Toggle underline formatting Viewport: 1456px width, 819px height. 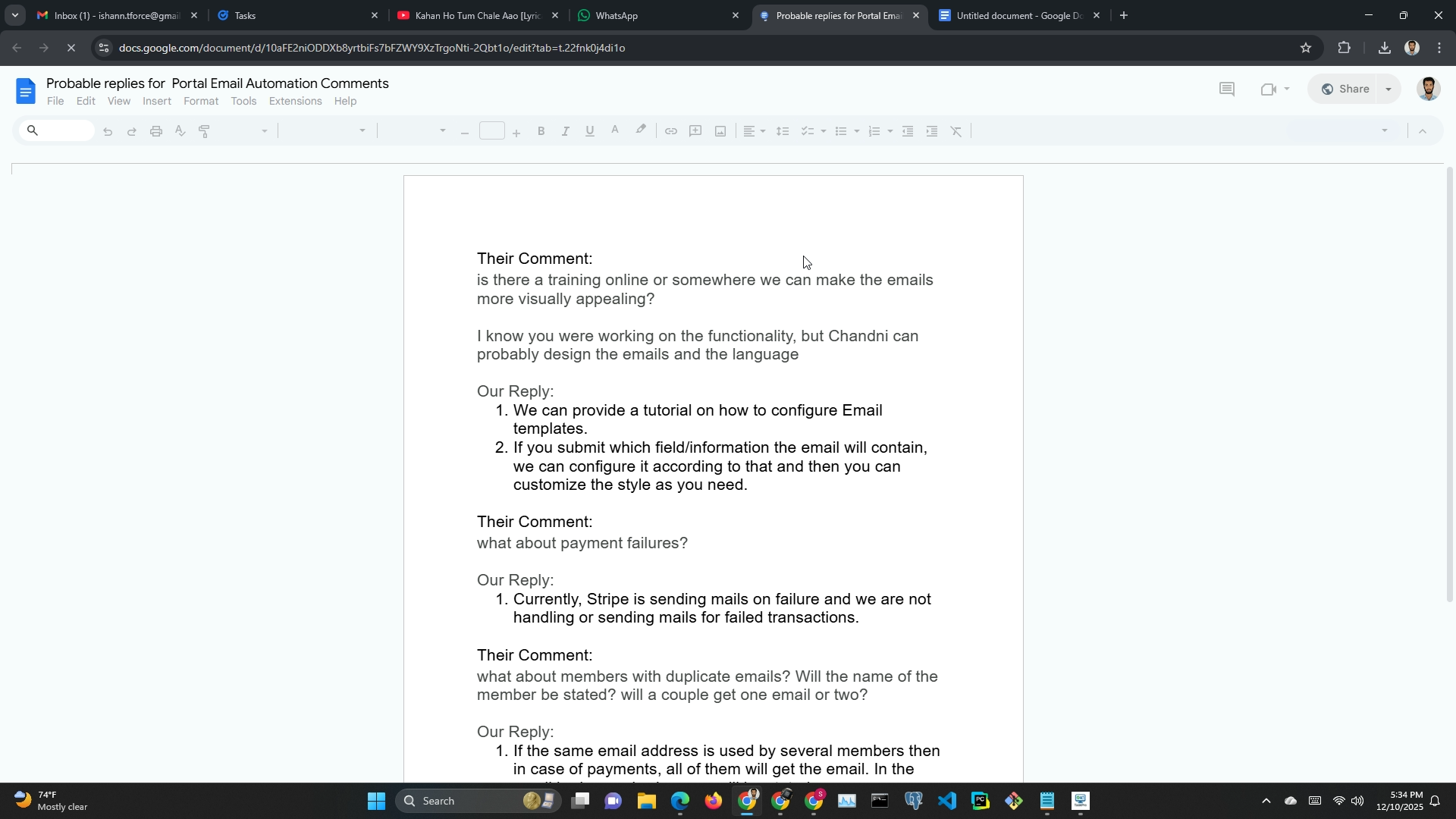(x=590, y=131)
